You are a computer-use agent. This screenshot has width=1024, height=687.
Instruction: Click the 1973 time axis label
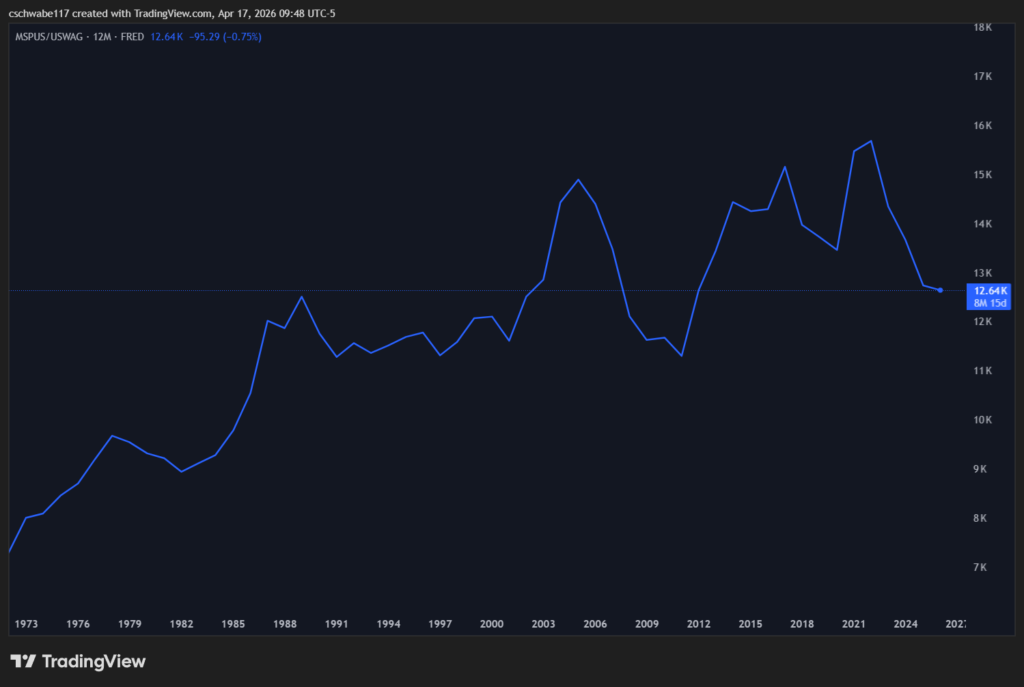[26, 624]
